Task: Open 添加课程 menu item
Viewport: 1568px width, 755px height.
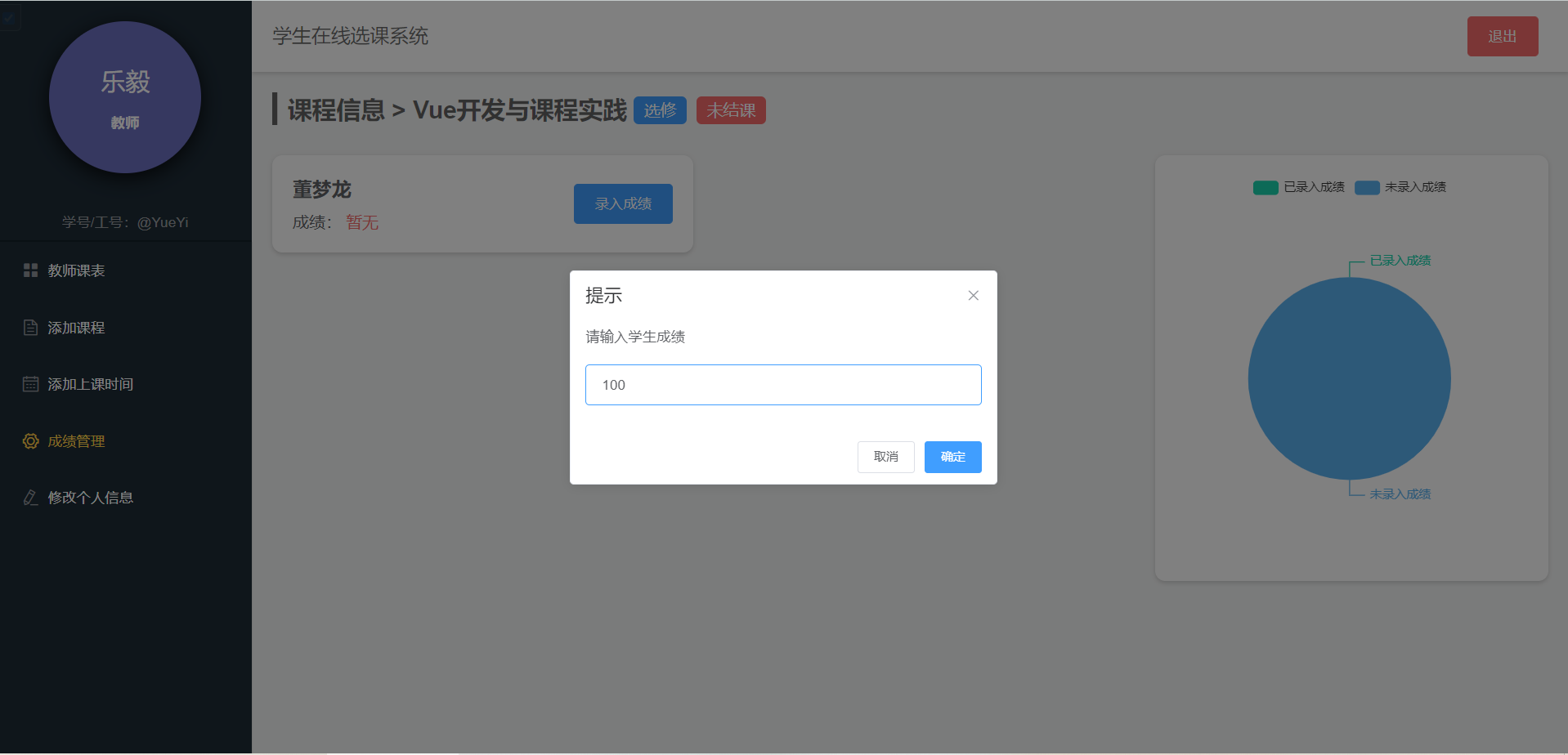Action: pos(126,328)
